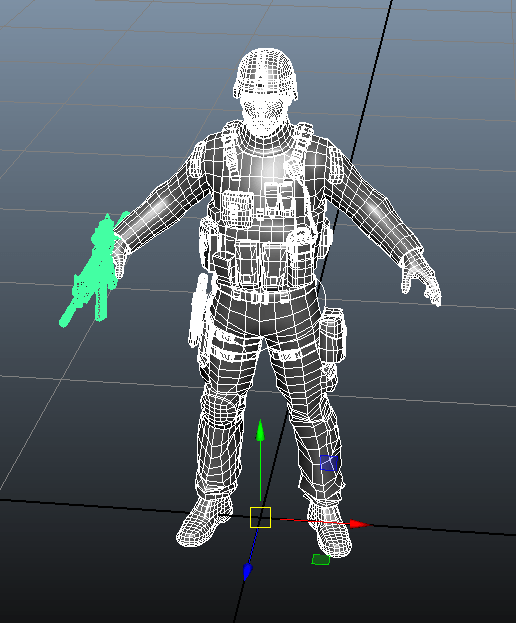The image size is (516, 623).
Task: Select the boot under the red arrow
Action: point(330,530)
